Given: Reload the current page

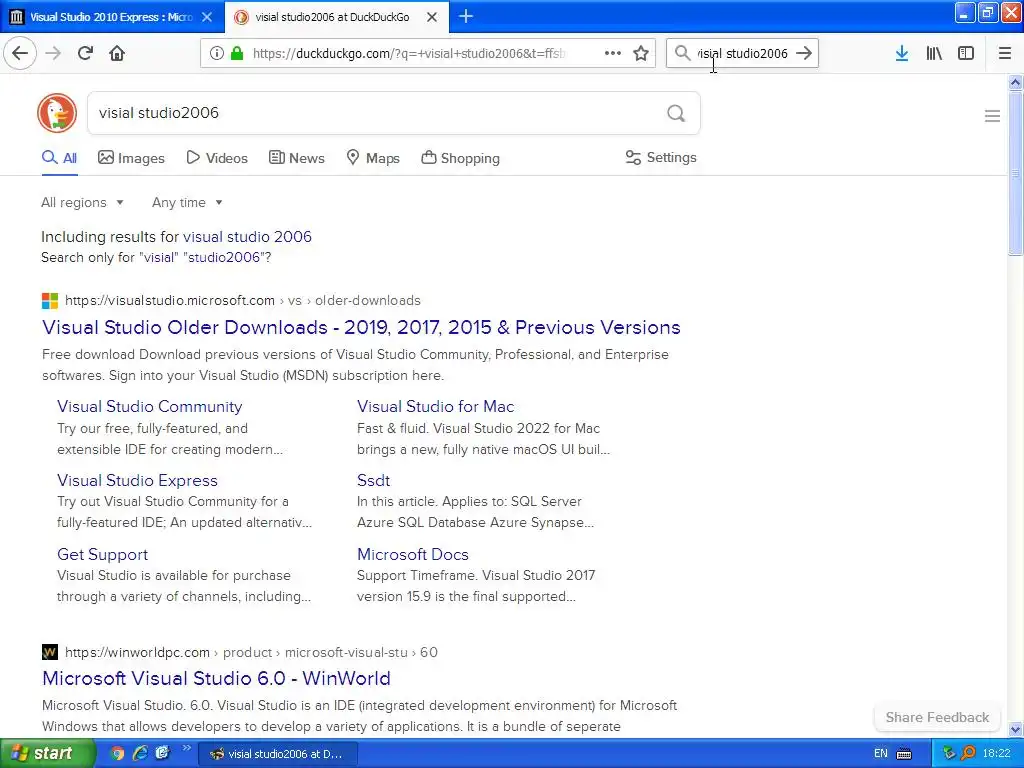Looking at the screenshot, I should (x=85, y=53).
